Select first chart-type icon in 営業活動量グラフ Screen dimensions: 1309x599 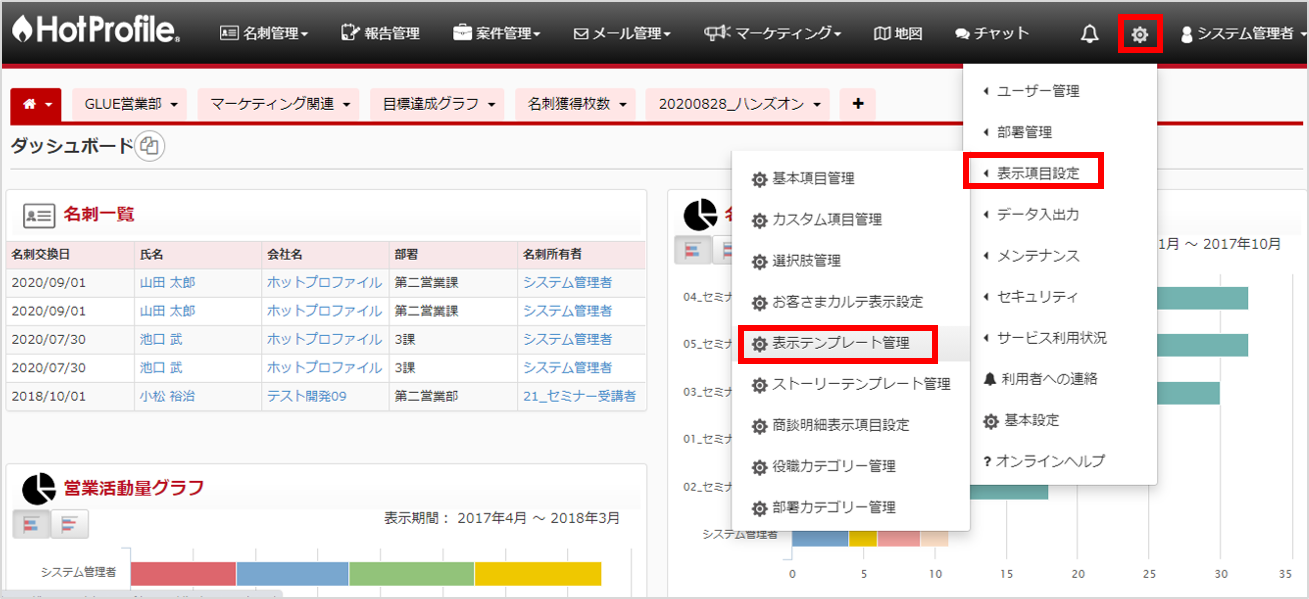[31, 523]
